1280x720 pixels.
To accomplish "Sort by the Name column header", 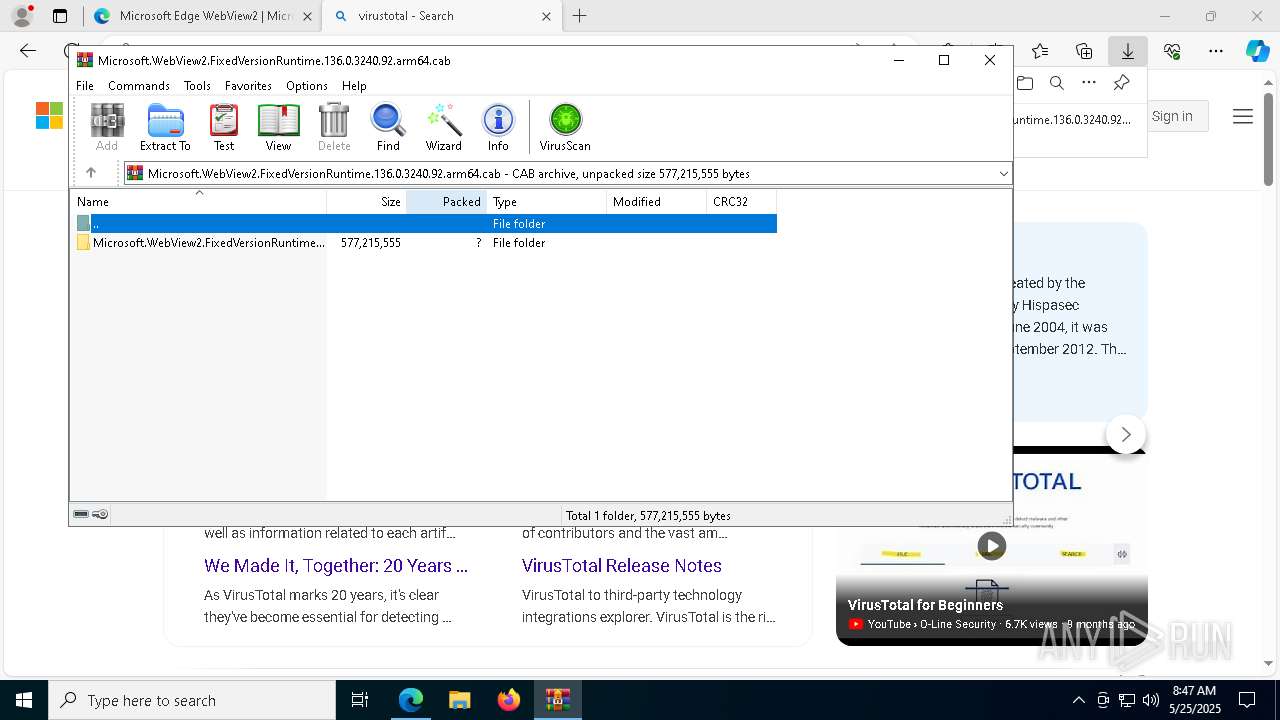I will click(198, 201).
